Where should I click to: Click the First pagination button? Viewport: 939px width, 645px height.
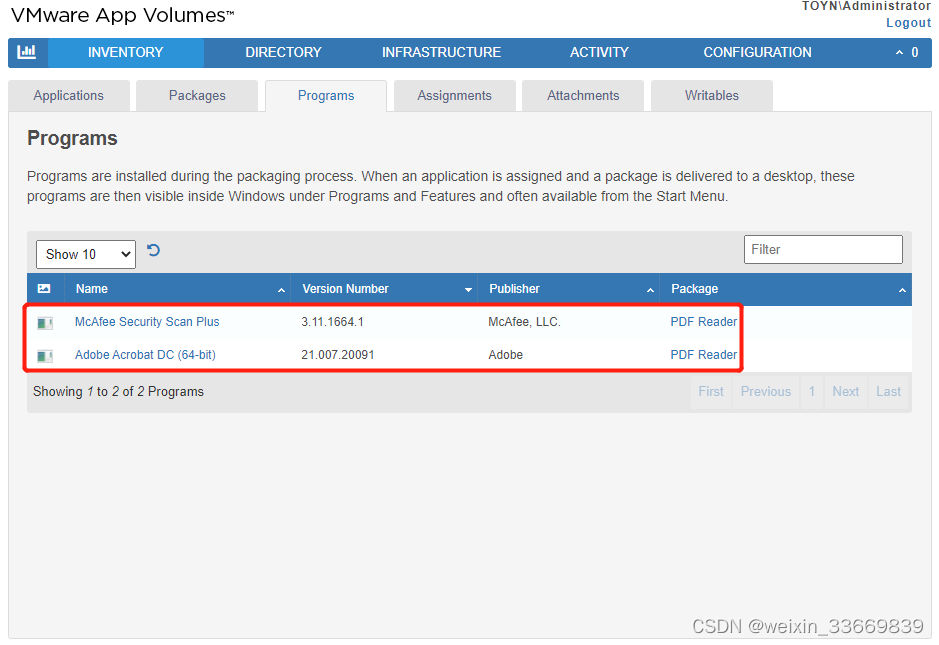(711, 392)
